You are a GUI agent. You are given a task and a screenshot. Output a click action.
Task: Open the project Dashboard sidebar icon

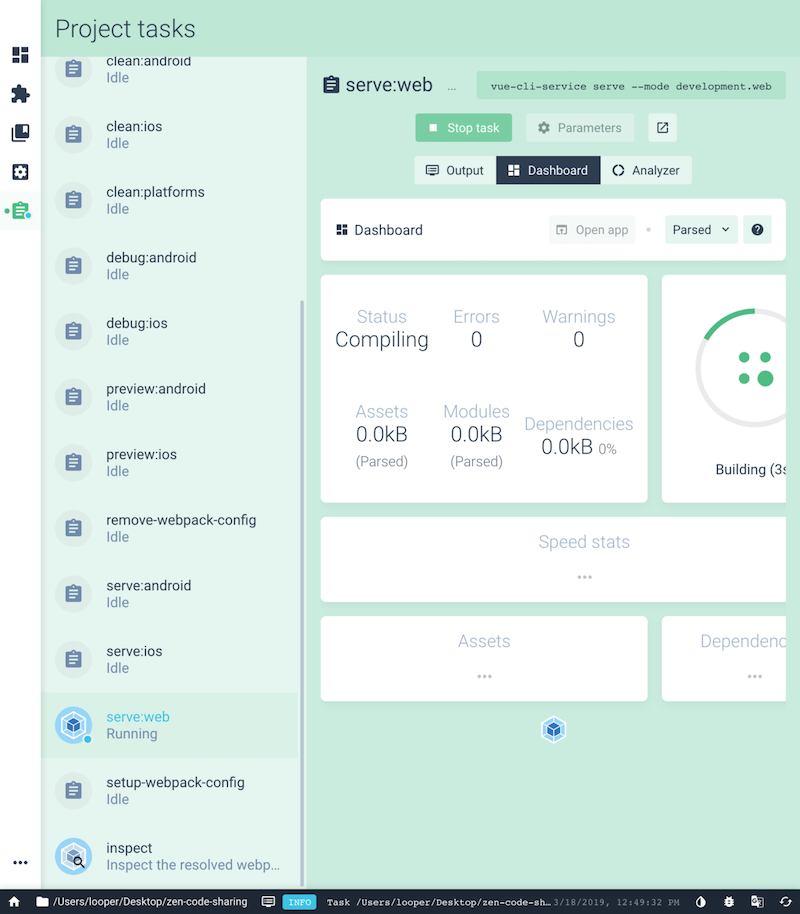(x=20, y=55)
